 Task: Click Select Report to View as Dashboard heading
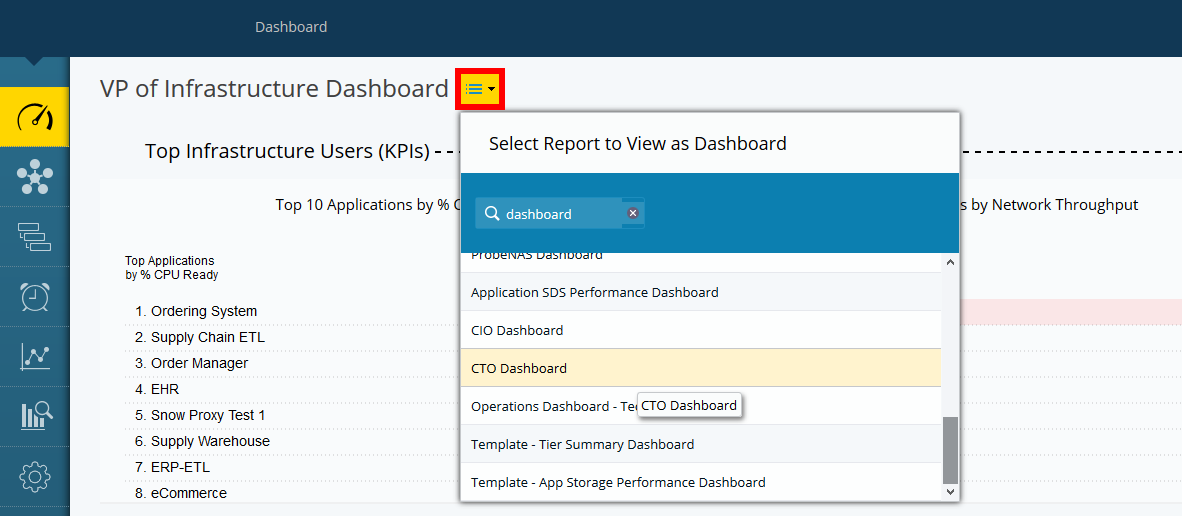(x=638, y=143)
